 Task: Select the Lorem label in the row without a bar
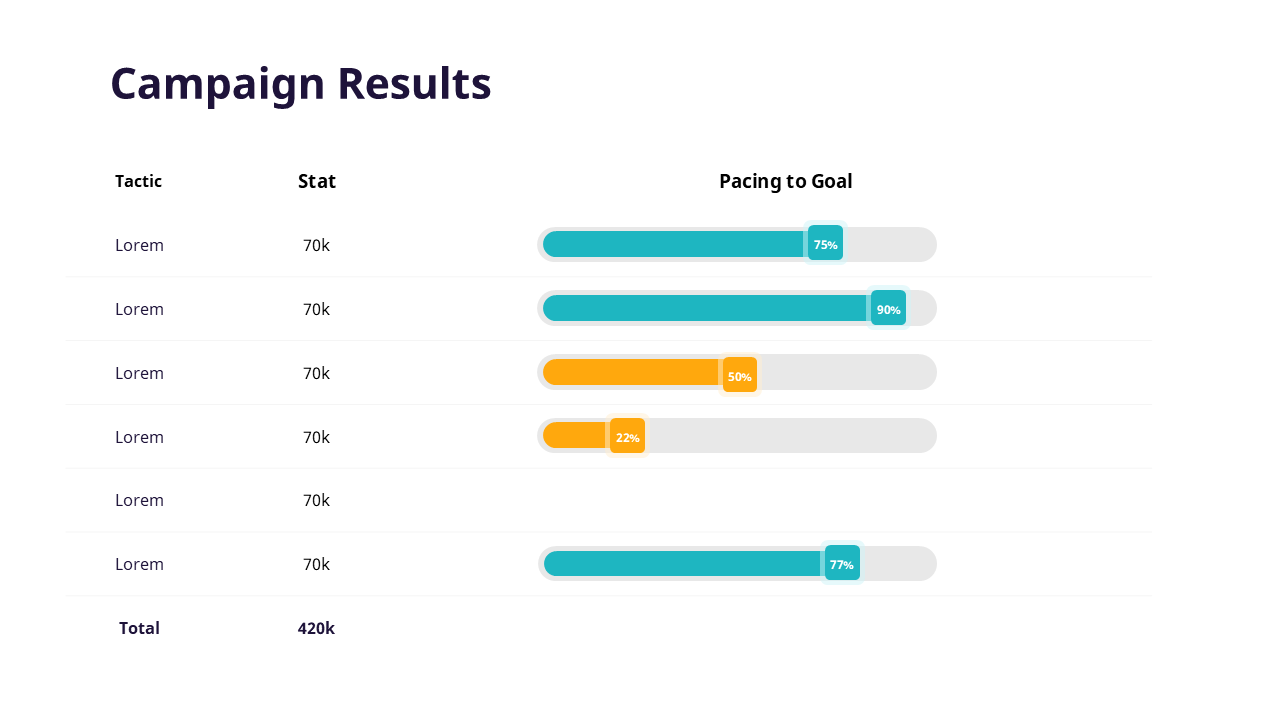pos(139,500)
